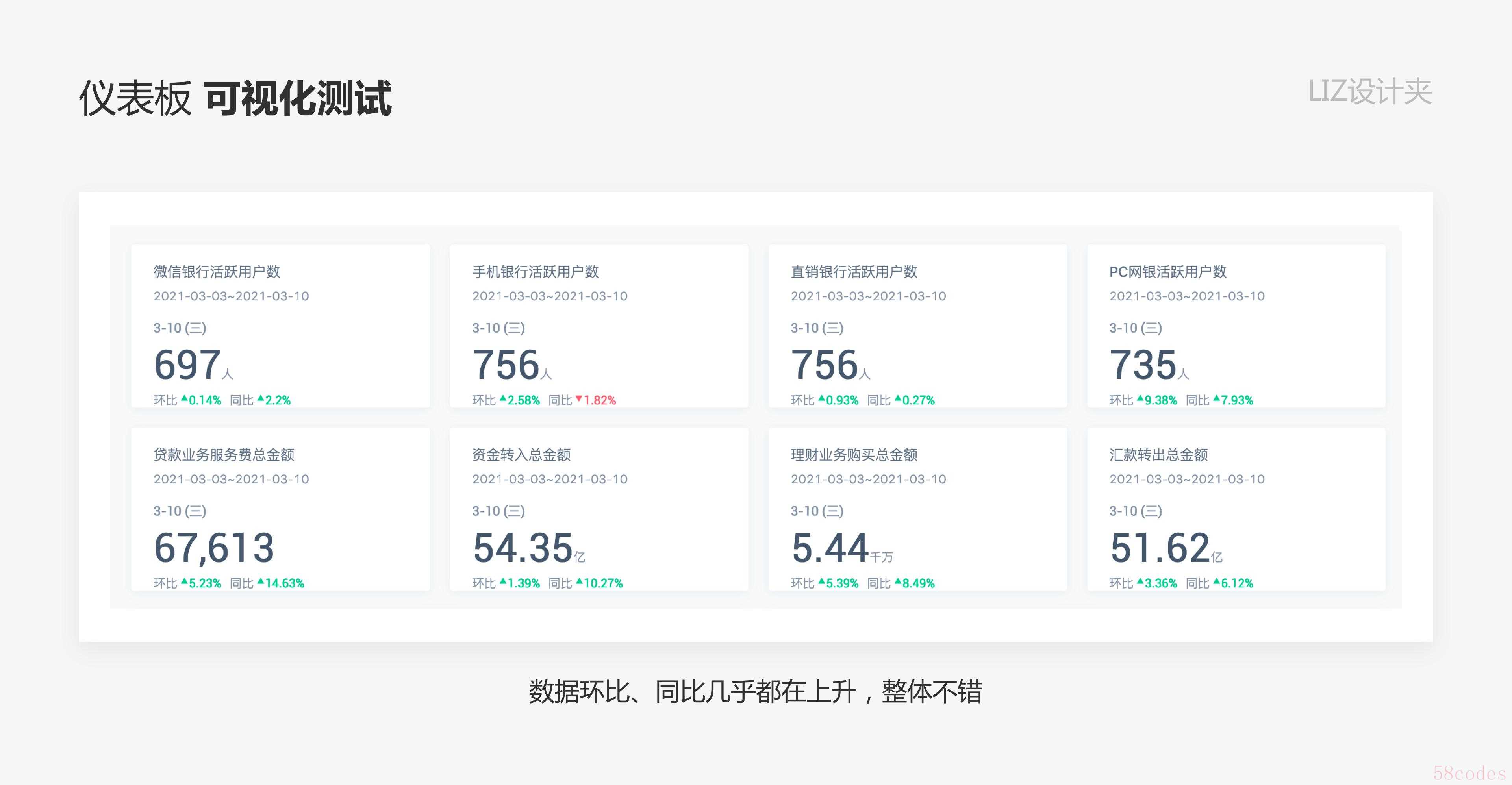Click the 697 active user value

[x=188, y=364]
